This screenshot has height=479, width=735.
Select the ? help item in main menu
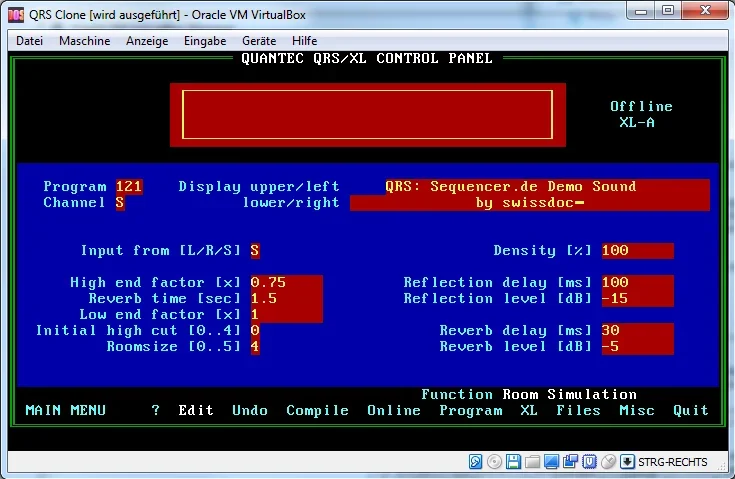(156, 410)
